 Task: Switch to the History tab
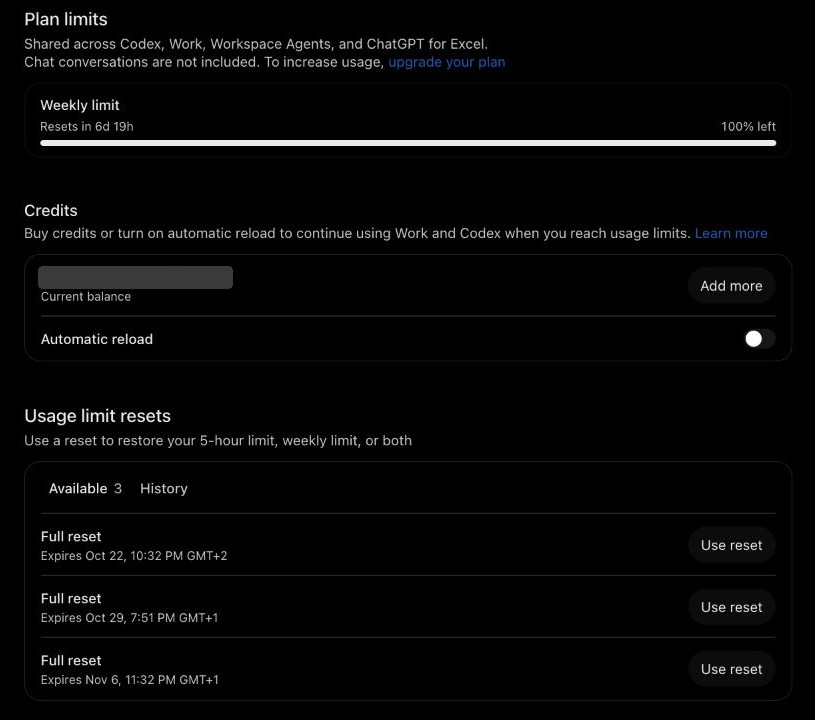tap(164, 489)
